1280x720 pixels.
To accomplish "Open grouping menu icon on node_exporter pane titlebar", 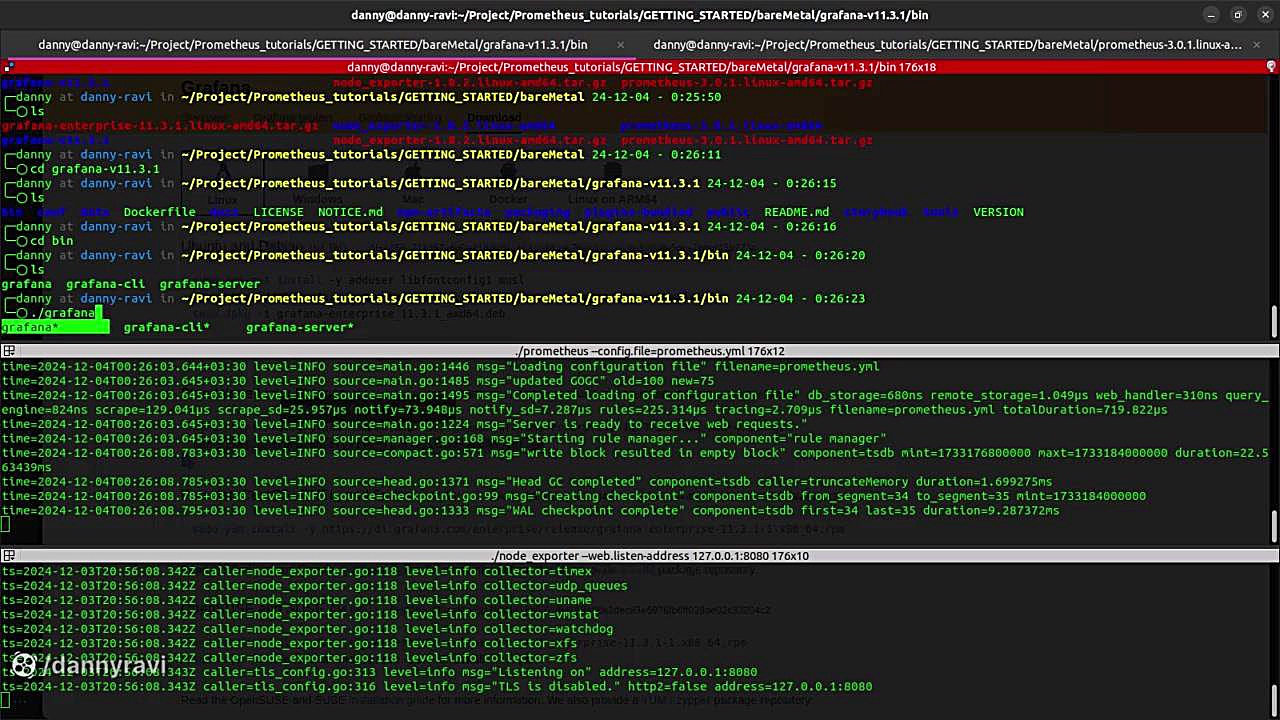I will tap(8, 555).
